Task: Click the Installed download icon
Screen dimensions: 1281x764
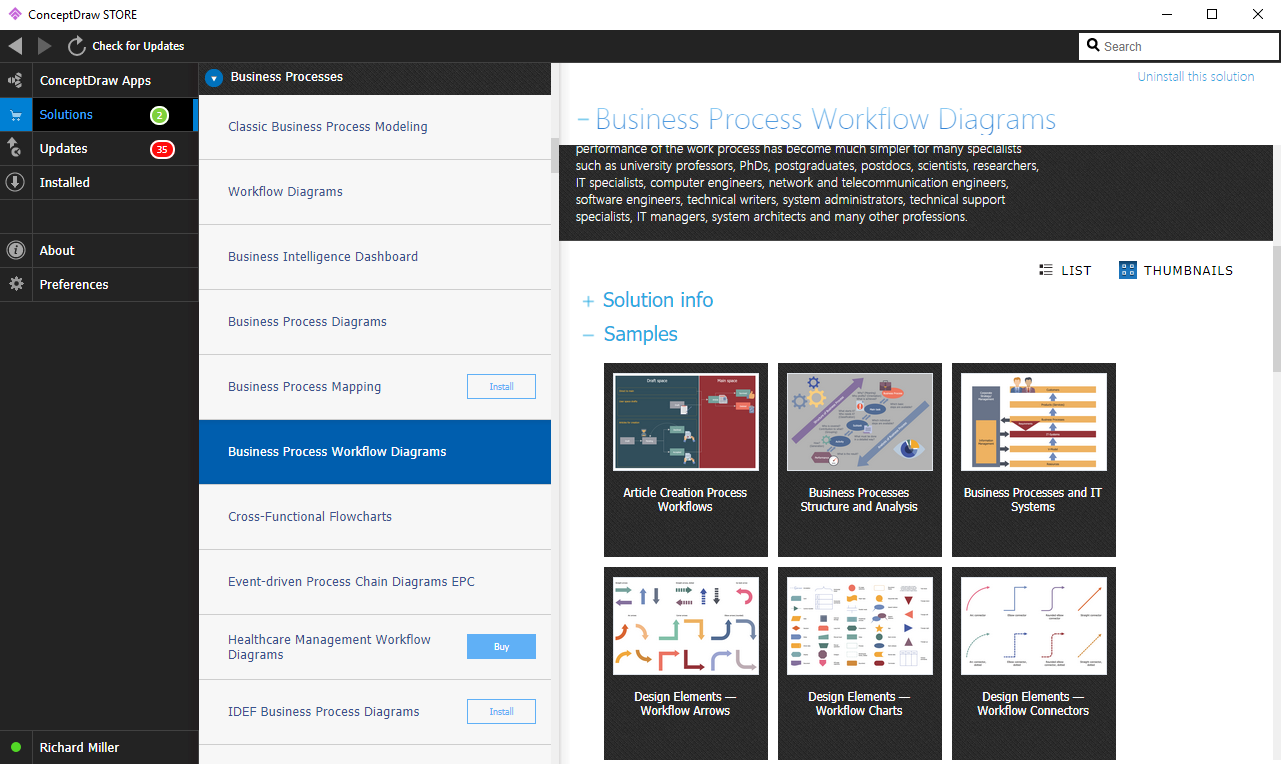Action: click(15, 182)
